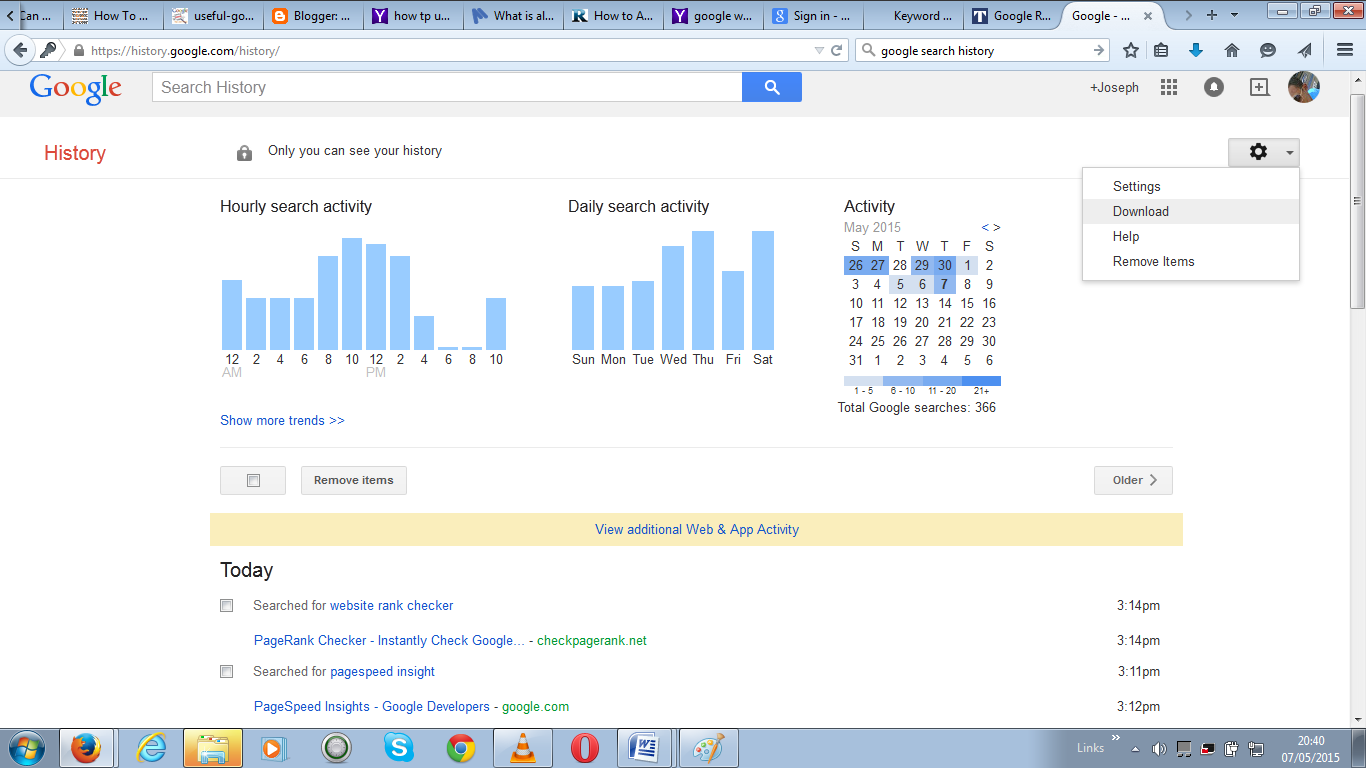Click the taskbar clock showing 20:40
Screen dimensions: 1366x768
point(1310,749)
